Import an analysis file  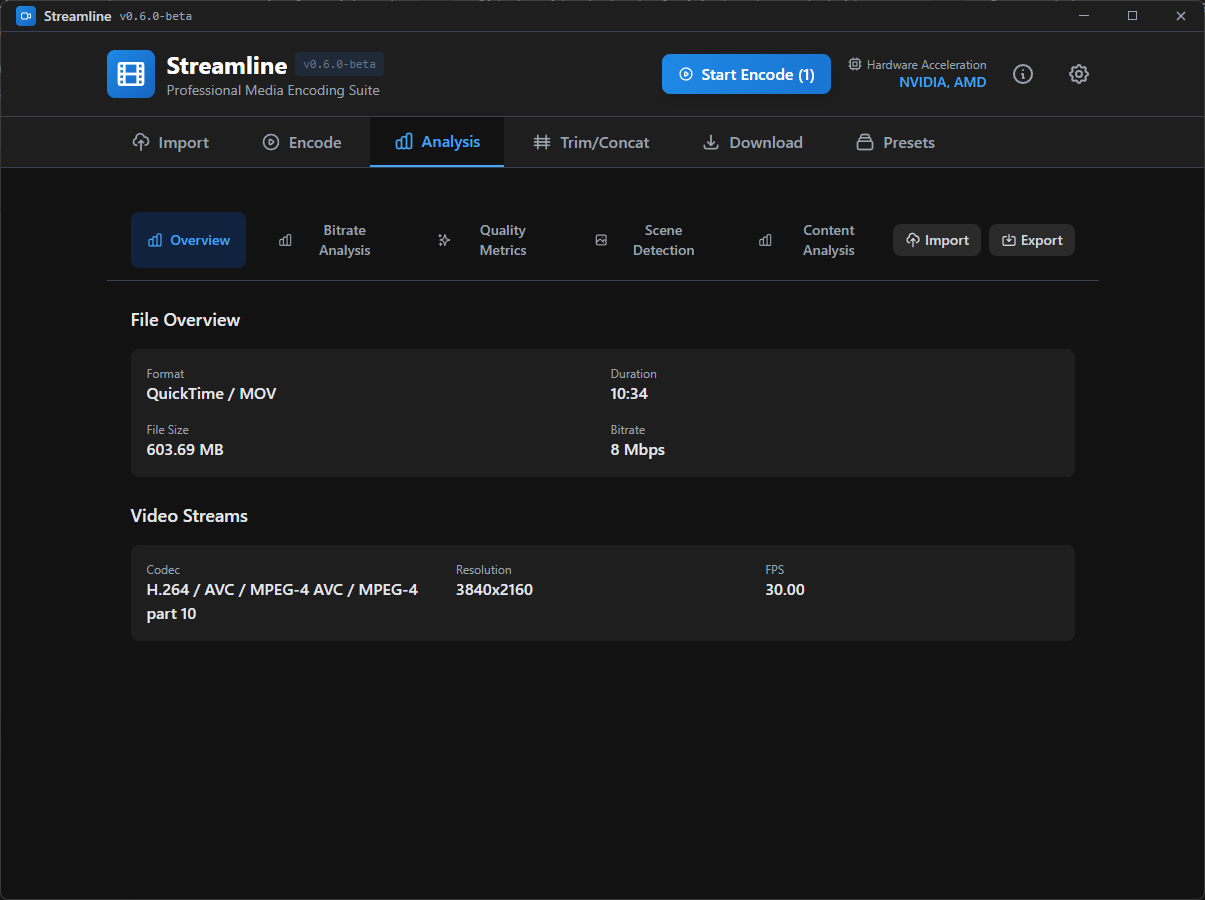click(936, 240)
